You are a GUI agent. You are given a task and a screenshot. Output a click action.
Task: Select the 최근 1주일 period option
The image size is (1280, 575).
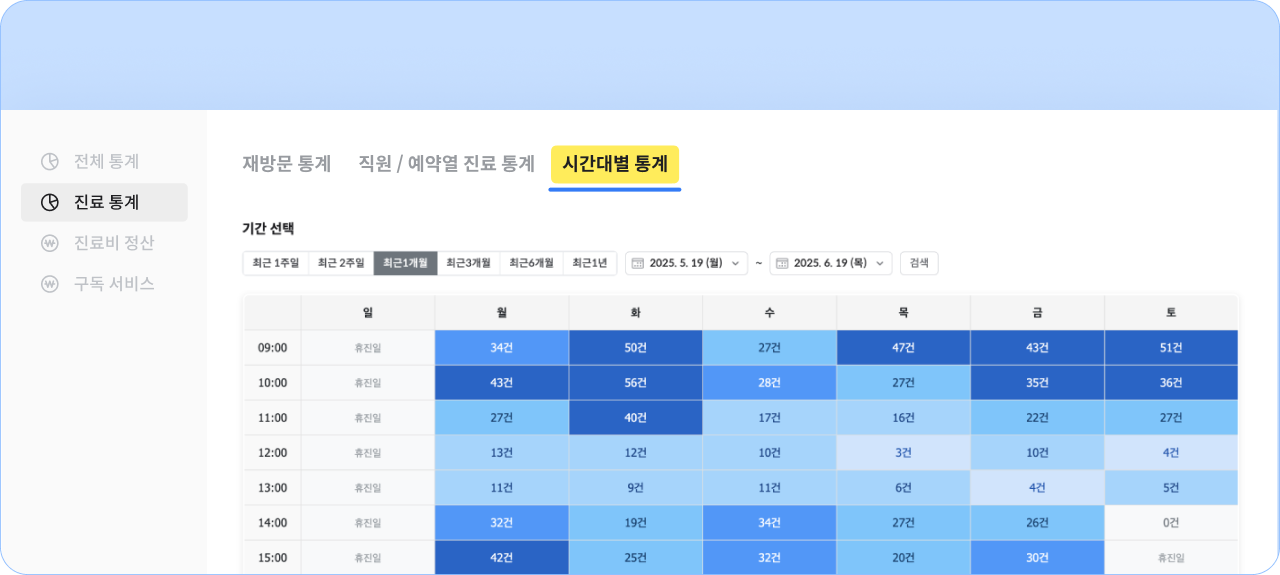pyautogui.click(x=276, y=263)
